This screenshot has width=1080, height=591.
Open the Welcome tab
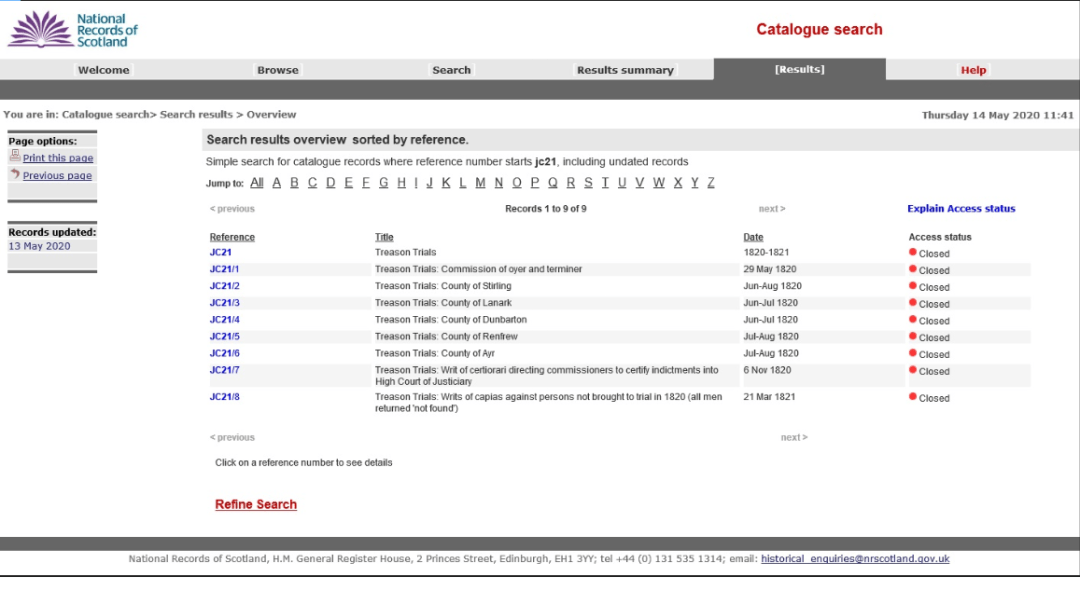[x=104, y=70]
